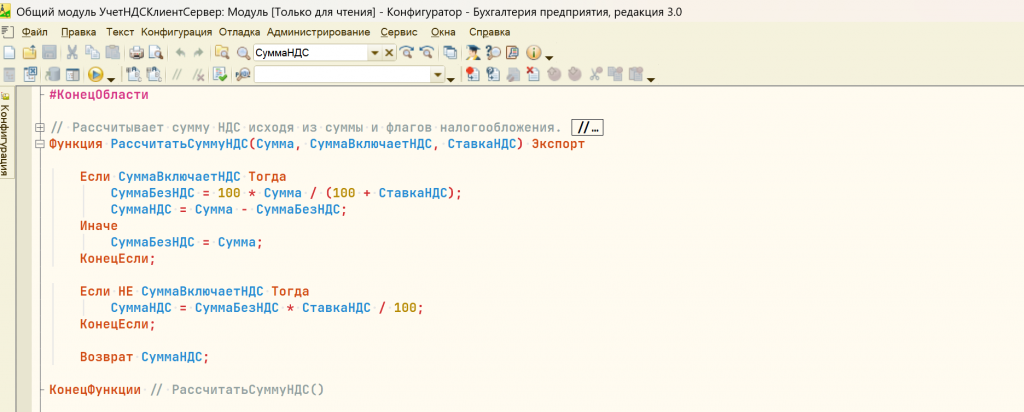The height and width of the screenshot is (412, 1024).
Task: Expand second toolbar overflow arrow at far right
Action: tap(650, 80)
